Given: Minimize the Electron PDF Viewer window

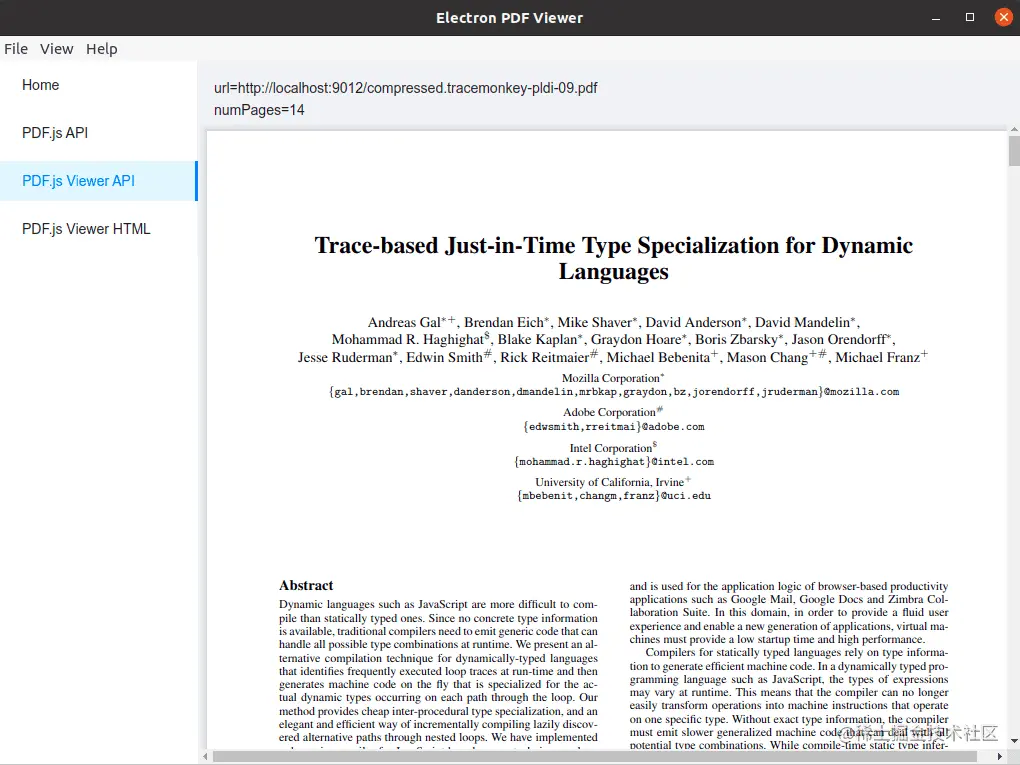Looking at the screenshot, I should click(936, 18).
